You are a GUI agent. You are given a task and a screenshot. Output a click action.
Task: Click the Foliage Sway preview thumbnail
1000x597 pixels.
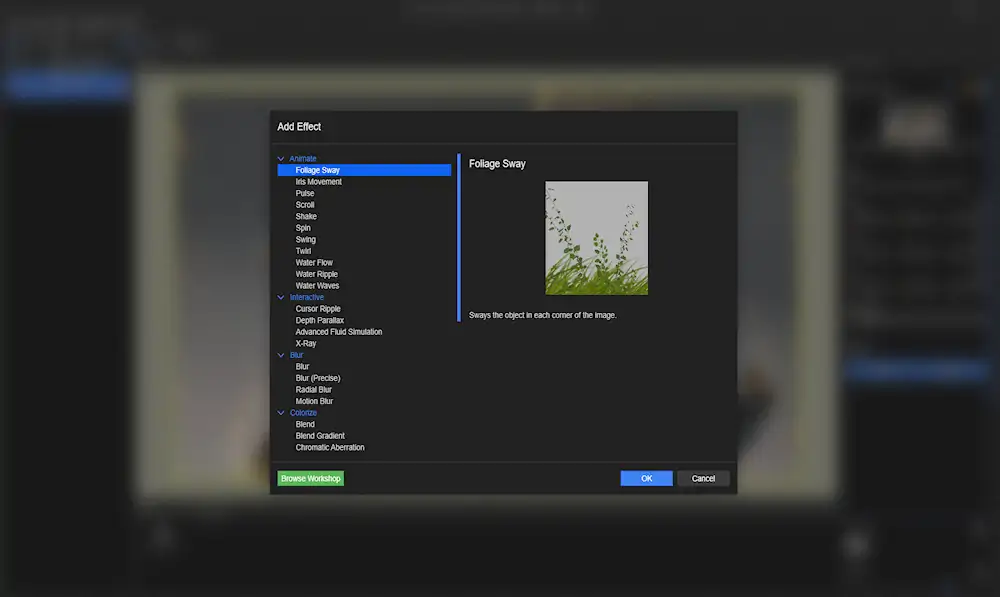coord(596,238)
